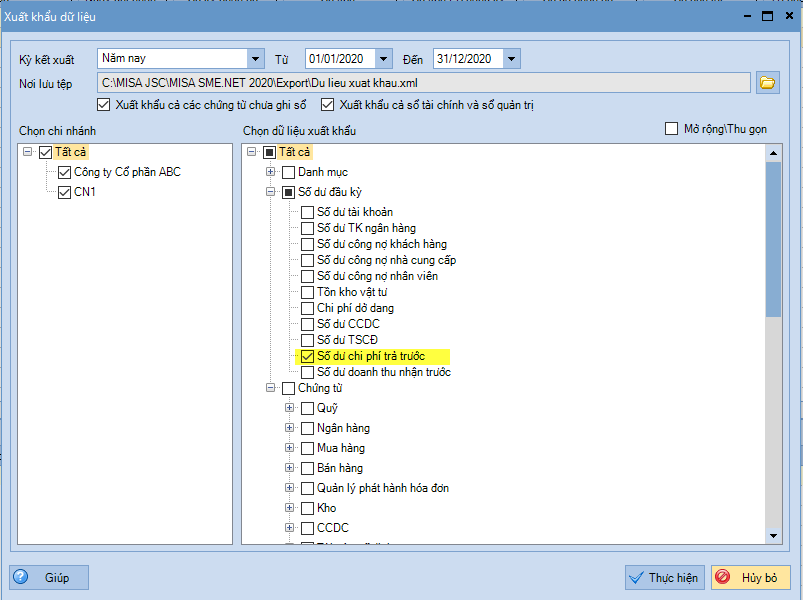Click the data tree scrollbar thumb
The width and height of the screenshot is (803, 600).
point(773,240)
